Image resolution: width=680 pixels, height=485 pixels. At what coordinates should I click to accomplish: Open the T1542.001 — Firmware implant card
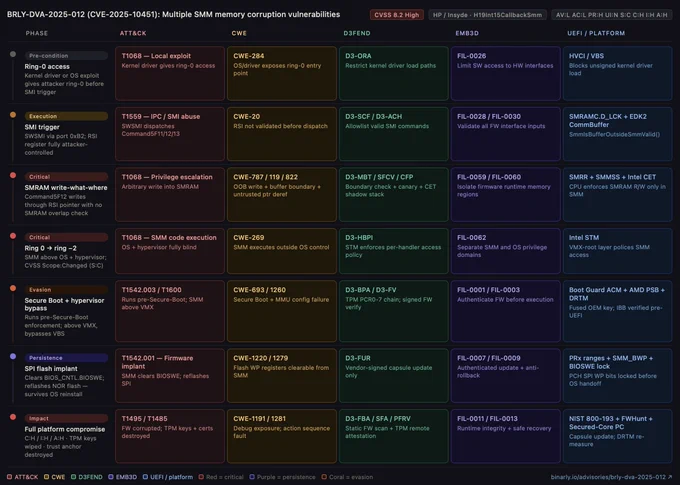(170, 376)
